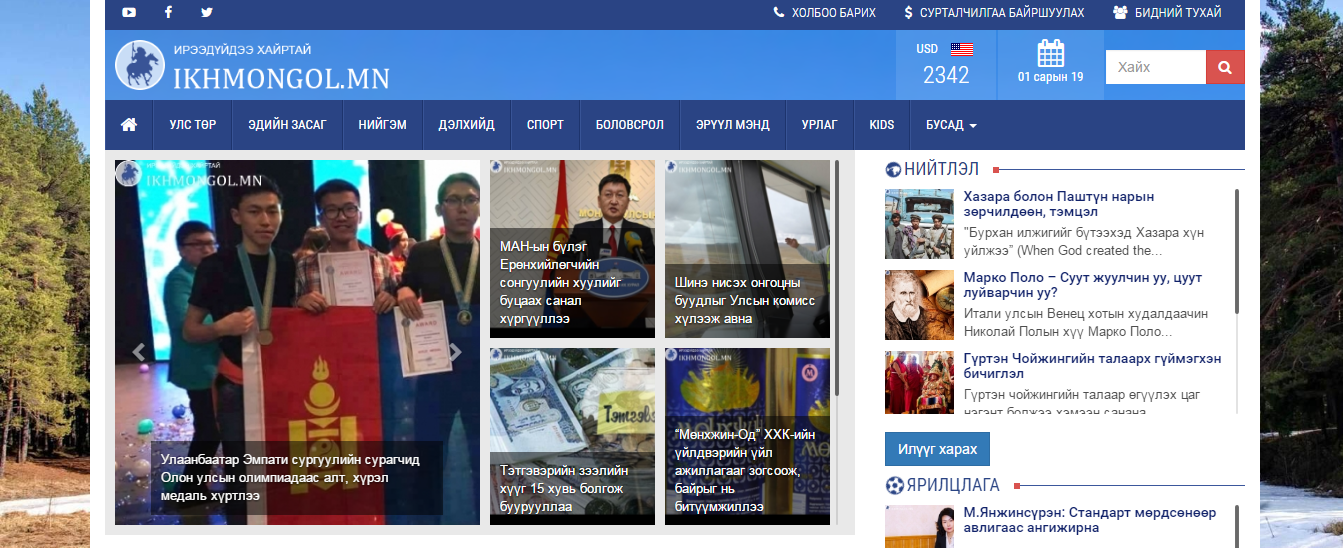This screenshot has width=1343, height=548.
Task: Open the Facebook social icon
Action: 168,13
